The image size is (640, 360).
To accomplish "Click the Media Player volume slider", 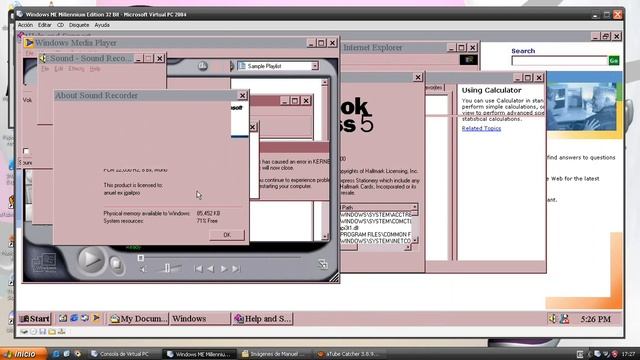I will [167, 268].
